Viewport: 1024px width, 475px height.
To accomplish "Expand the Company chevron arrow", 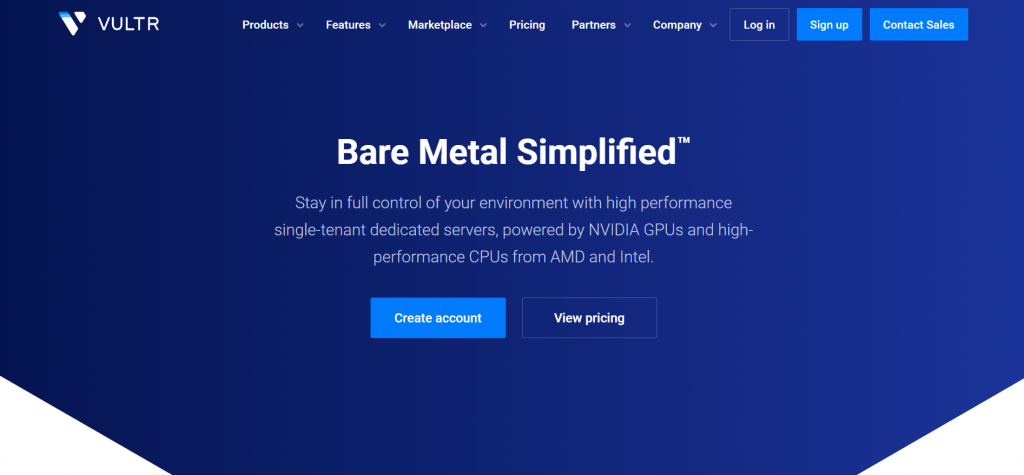I will (713, 25).
